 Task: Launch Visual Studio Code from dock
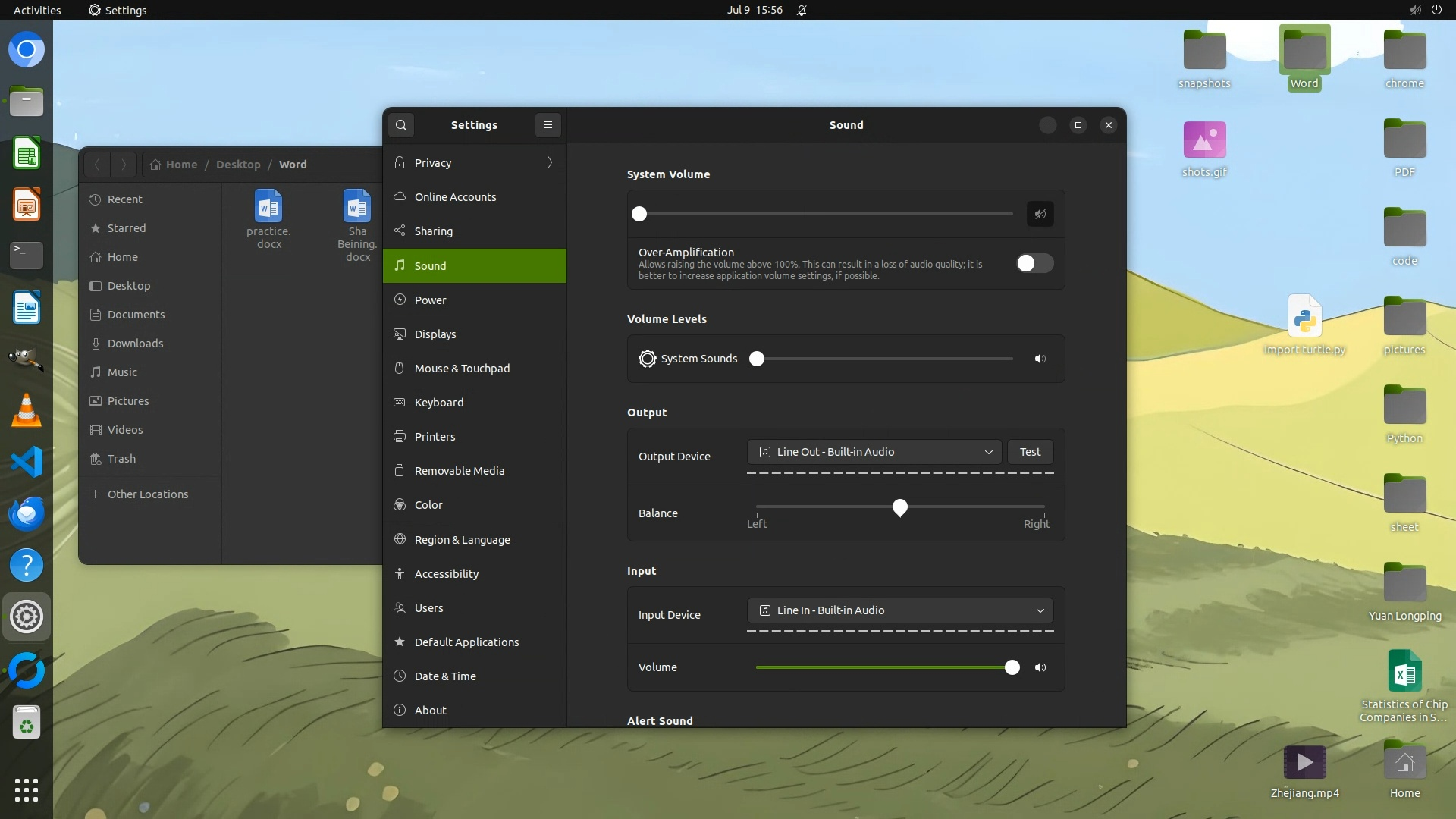click(27, 462)
